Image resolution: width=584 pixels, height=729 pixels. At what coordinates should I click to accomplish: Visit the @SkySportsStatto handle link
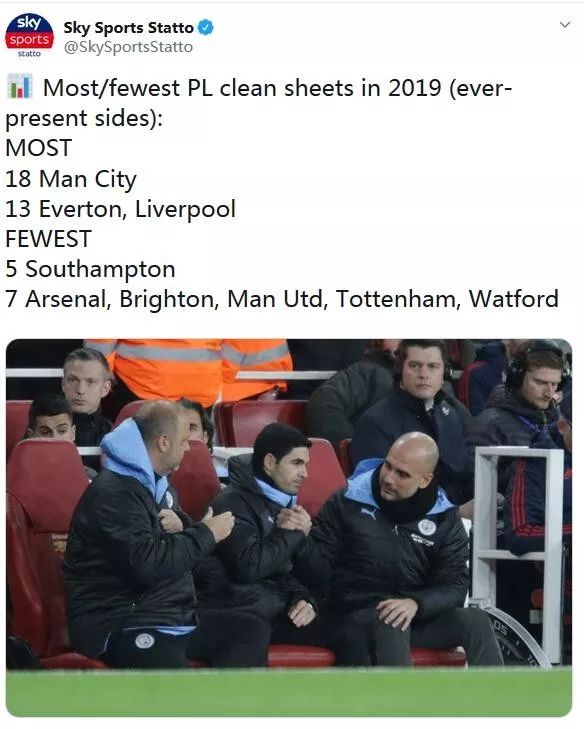tap(128, 47)
